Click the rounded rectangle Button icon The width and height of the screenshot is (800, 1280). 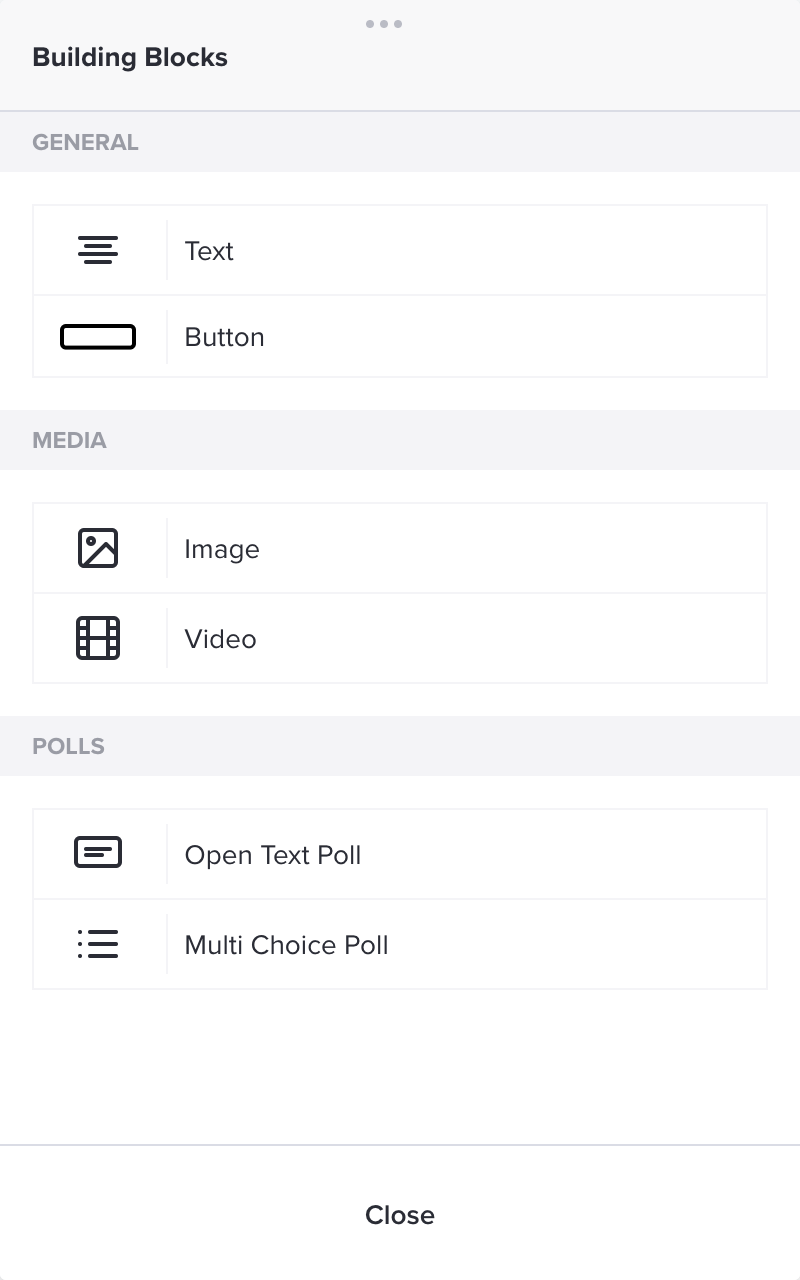(x=98, y=337)
